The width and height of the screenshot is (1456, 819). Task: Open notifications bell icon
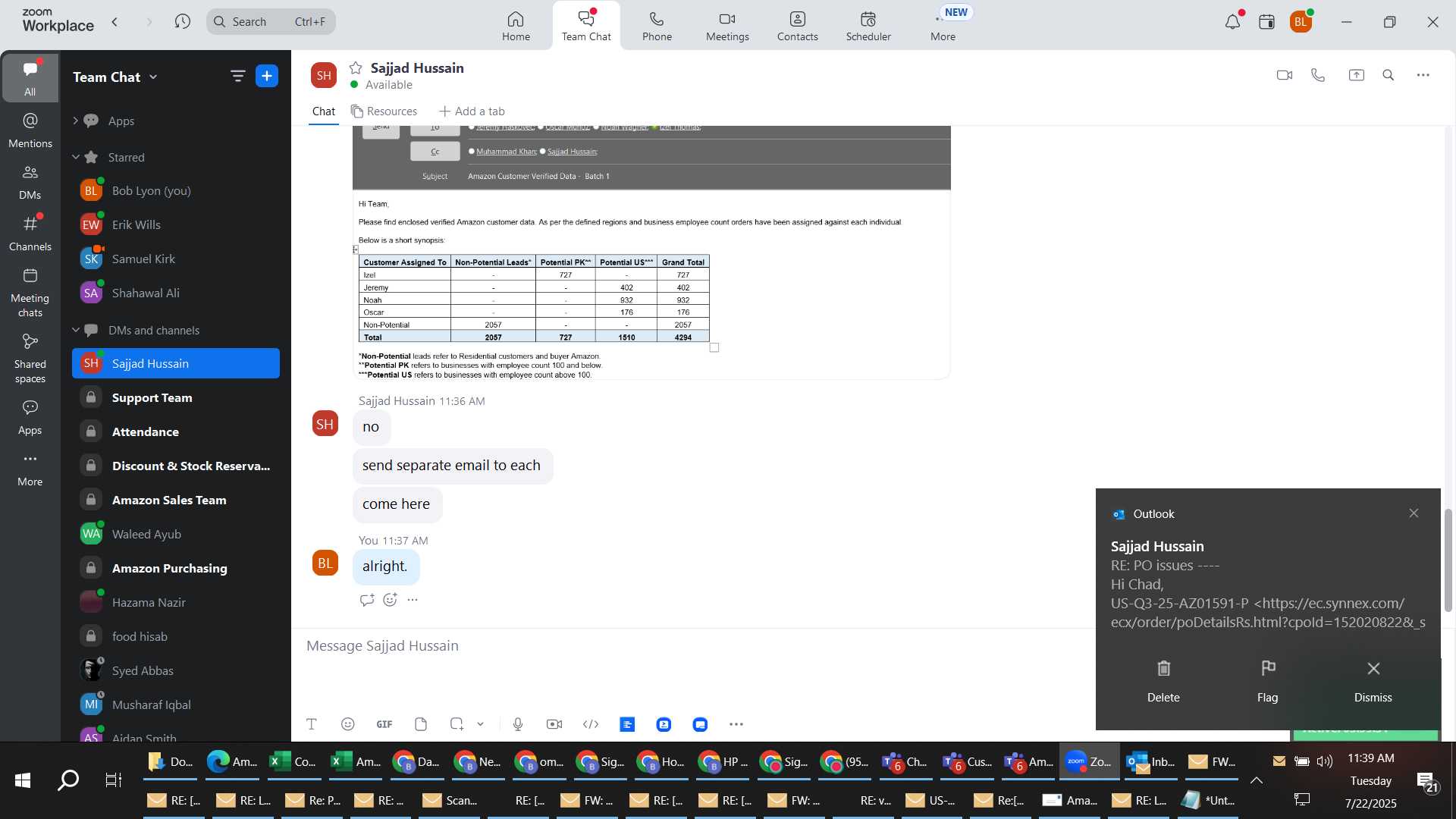click(1232, 22)
